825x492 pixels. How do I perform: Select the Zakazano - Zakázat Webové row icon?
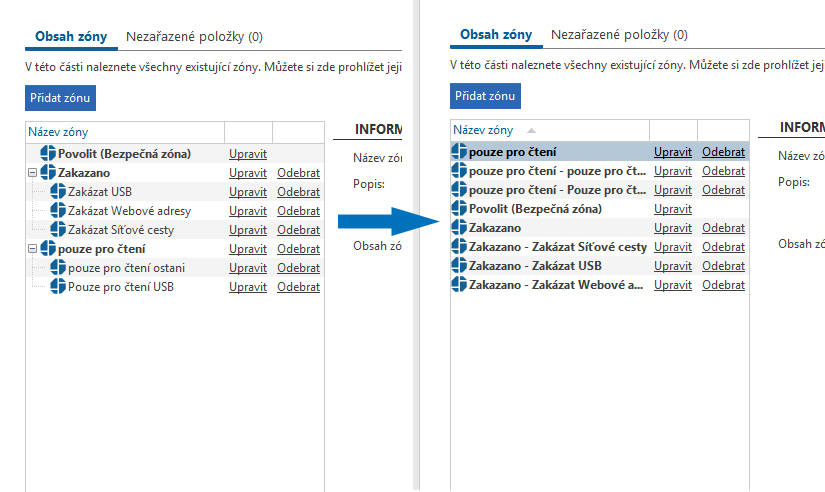click(459, 285)
